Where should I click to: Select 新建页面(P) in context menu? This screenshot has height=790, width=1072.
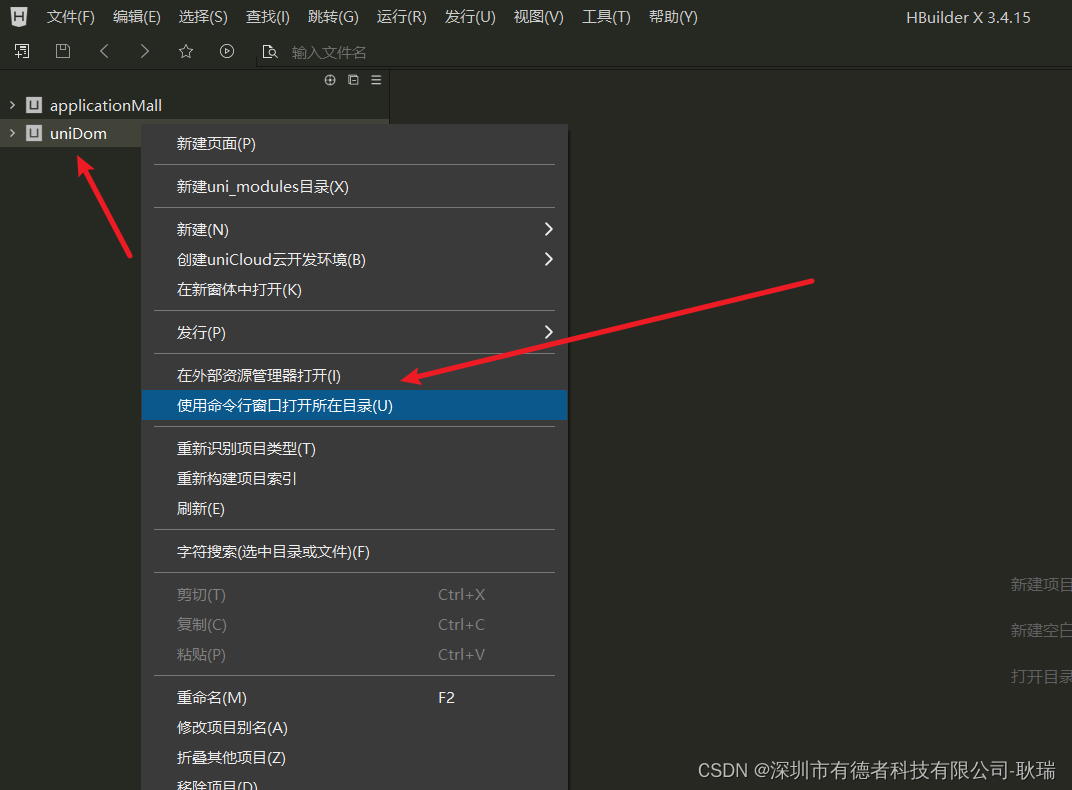(x=354, y=144)
